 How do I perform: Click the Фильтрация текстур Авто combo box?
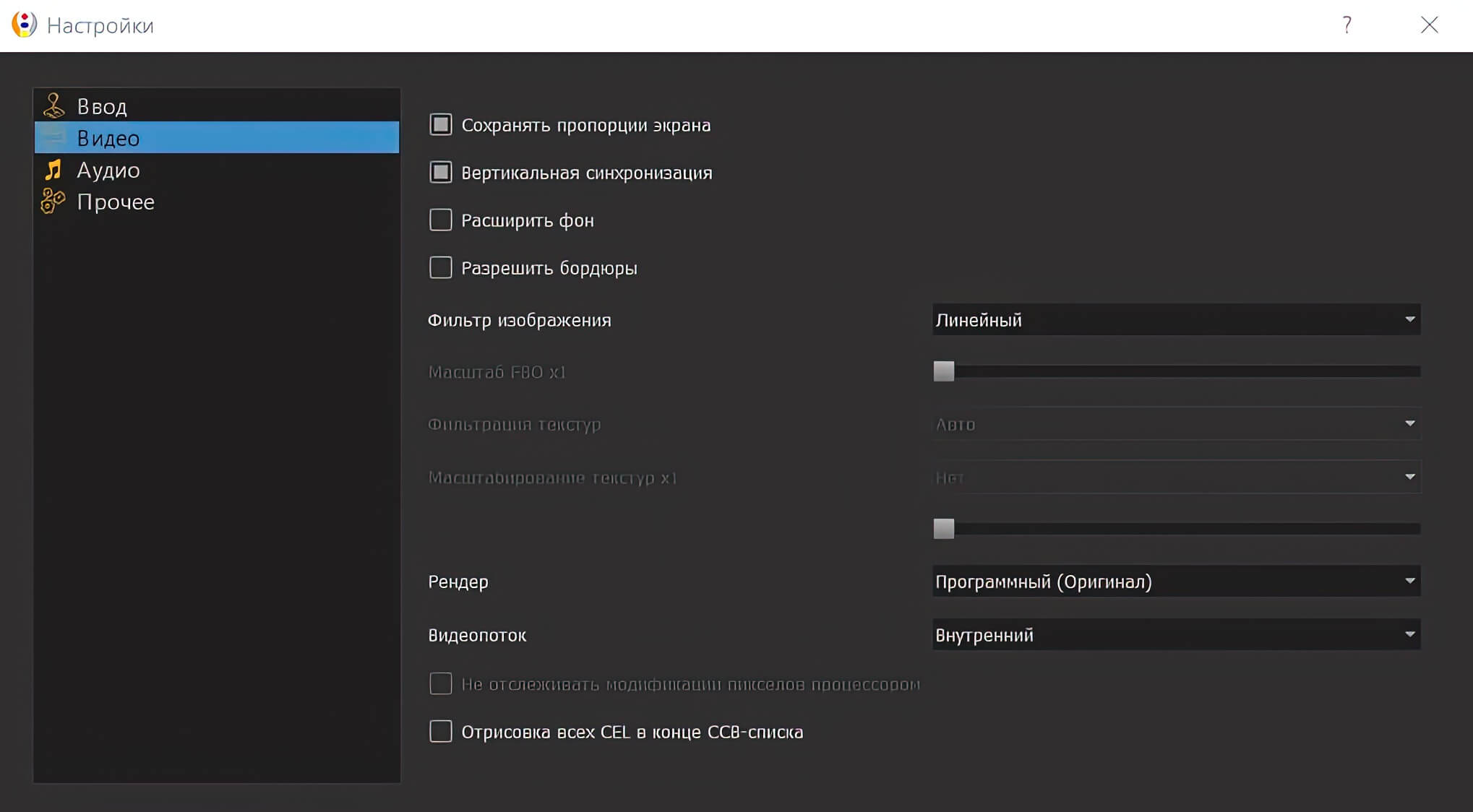(x=1176, y=424)
